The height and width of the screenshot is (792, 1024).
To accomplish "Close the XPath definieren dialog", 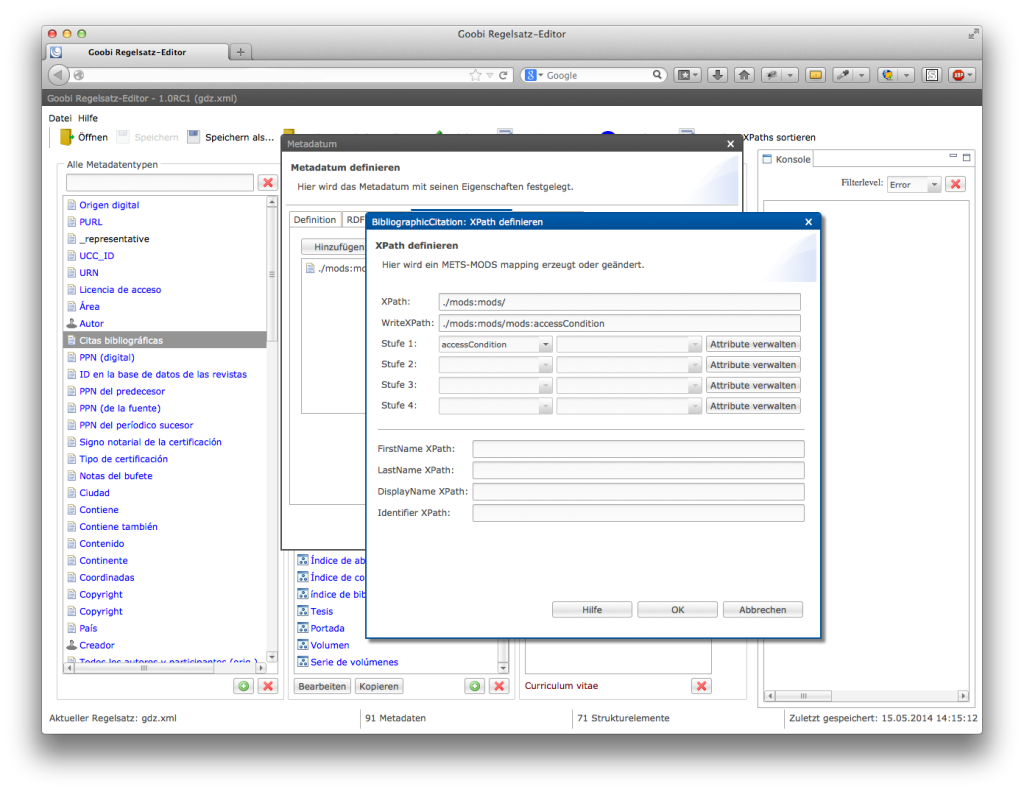I will pyautogui.click(x=808, y=222).
